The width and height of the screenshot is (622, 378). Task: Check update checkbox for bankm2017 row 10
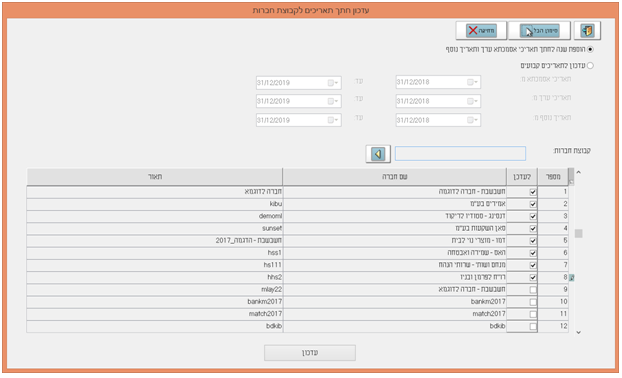click(x=533, y=302)
